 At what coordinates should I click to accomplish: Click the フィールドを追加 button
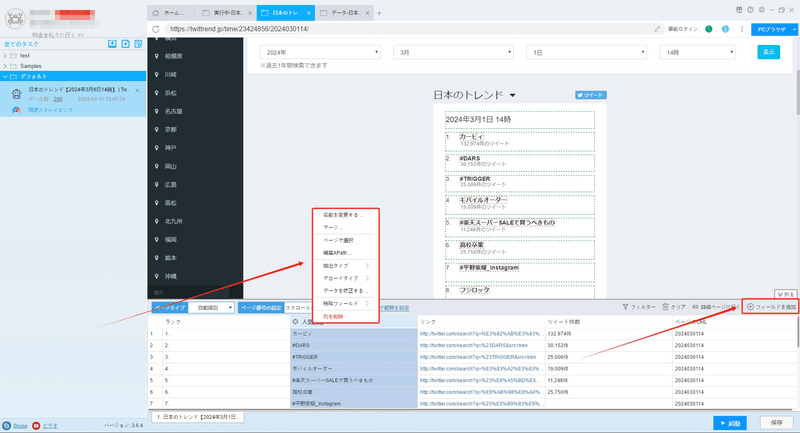[770, 307]
